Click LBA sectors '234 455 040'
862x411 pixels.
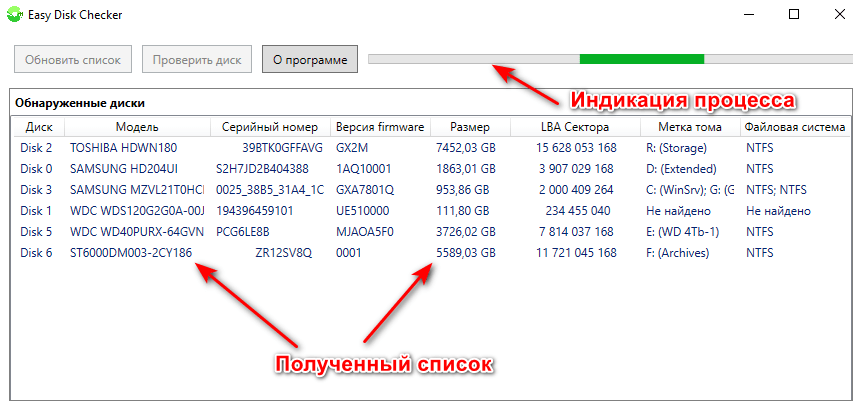[578, 211]
